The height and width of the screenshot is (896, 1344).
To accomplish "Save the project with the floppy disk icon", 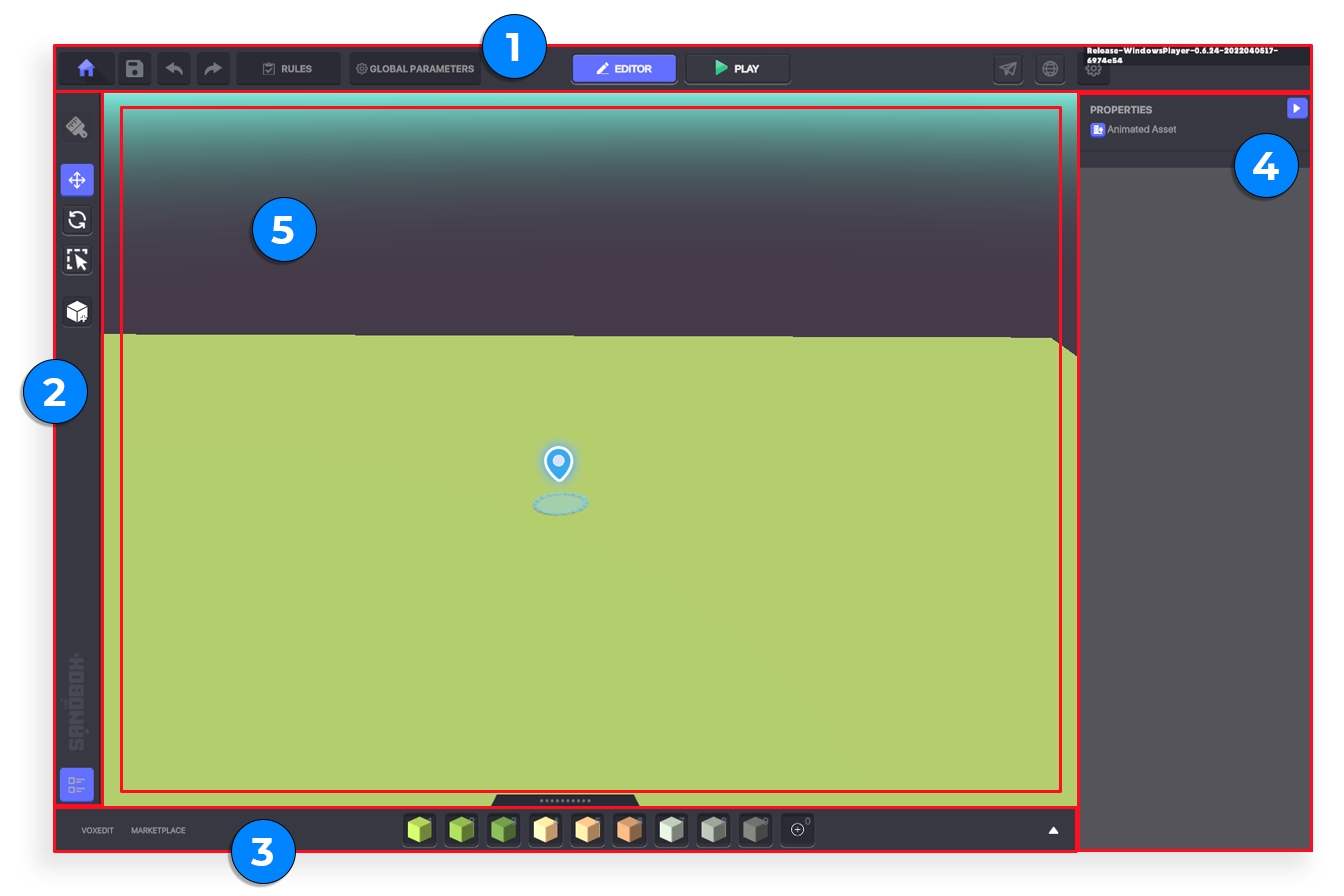I will click(x=134, y=69).
